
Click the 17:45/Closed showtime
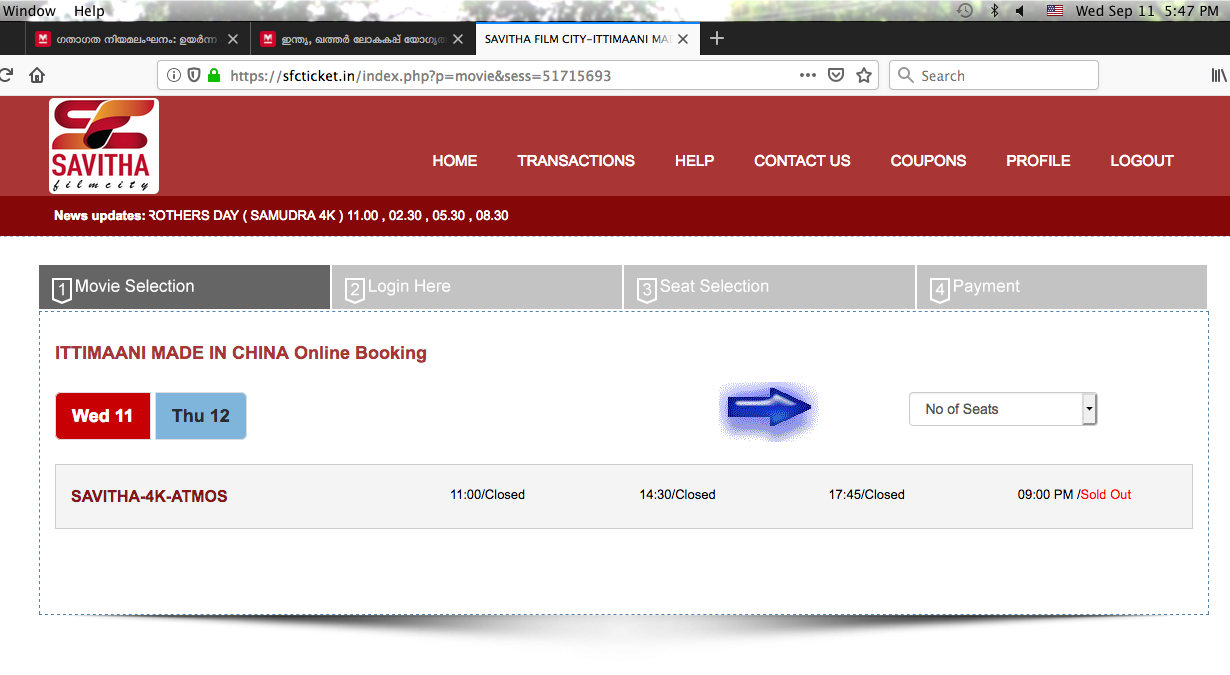coord(866,495)
